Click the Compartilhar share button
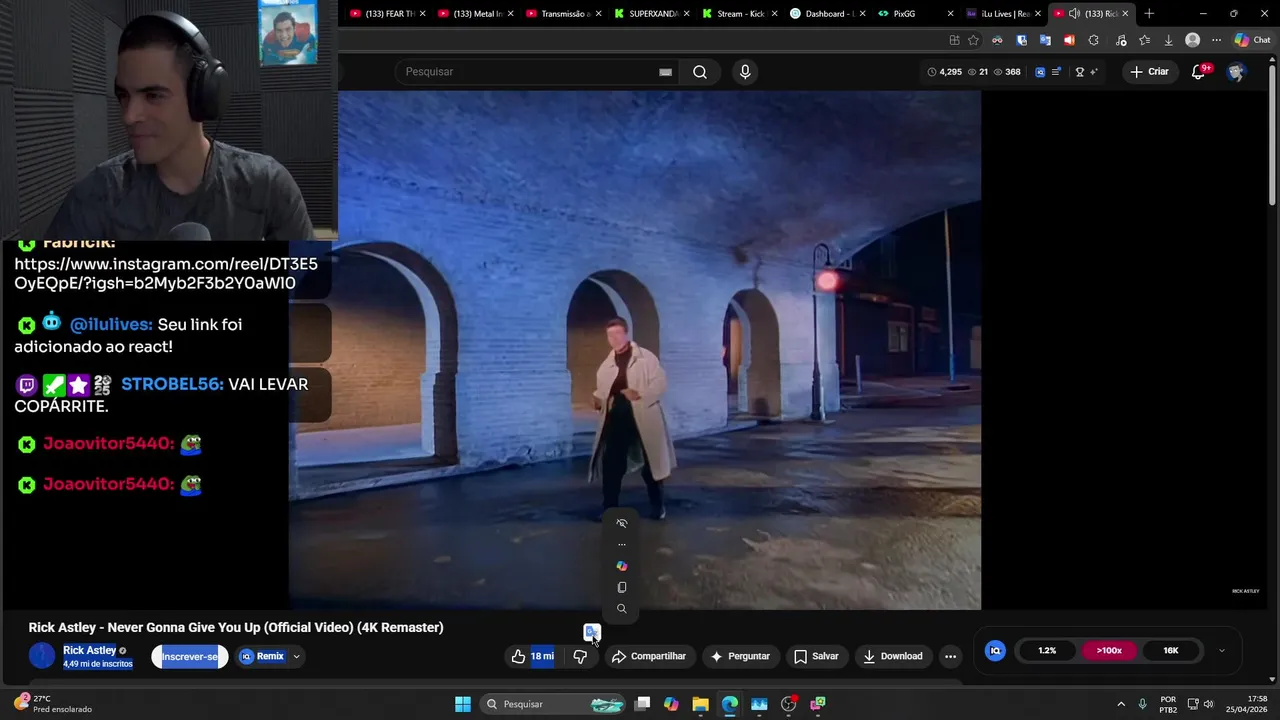Viewport: 1280px width, 720px height. pyautogui.click(x=649, y=656)
